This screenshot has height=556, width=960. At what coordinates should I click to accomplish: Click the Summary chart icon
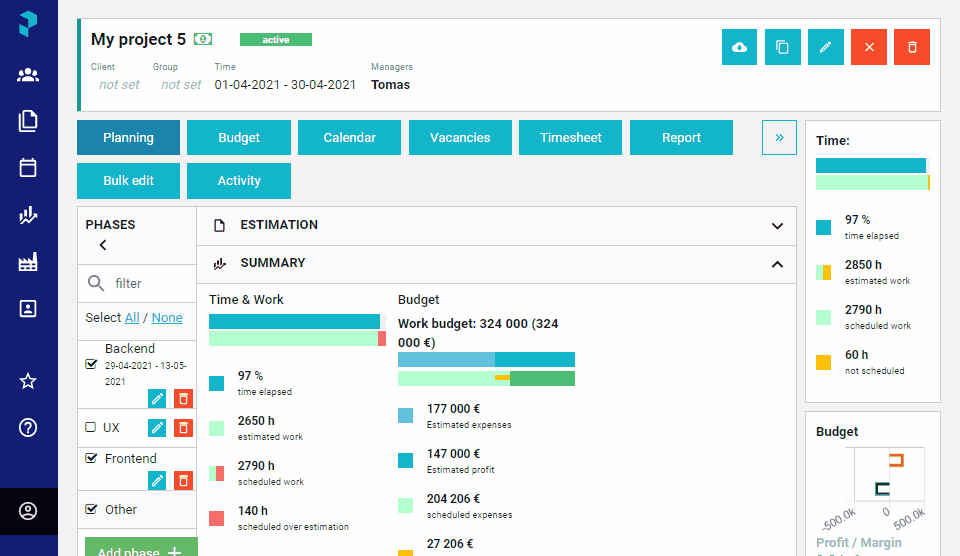219,263
